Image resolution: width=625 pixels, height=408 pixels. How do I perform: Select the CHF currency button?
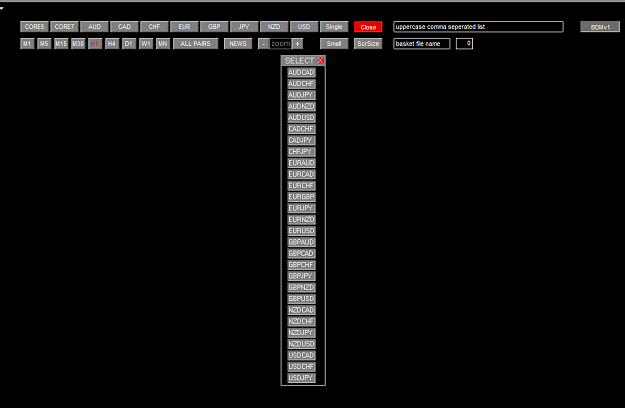[x=154, y=27]
